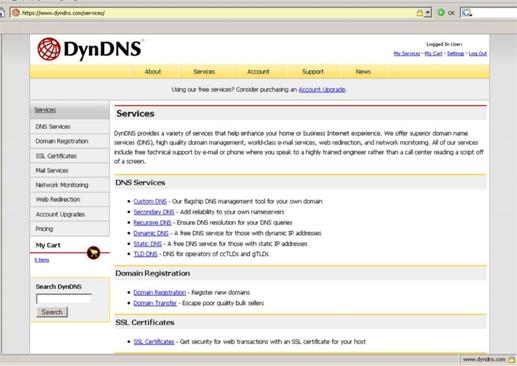This screenshot has width=517, height=366.
Task: Open the Domain Transfer link
Action: pyautogui.click(x=155, y=303)
